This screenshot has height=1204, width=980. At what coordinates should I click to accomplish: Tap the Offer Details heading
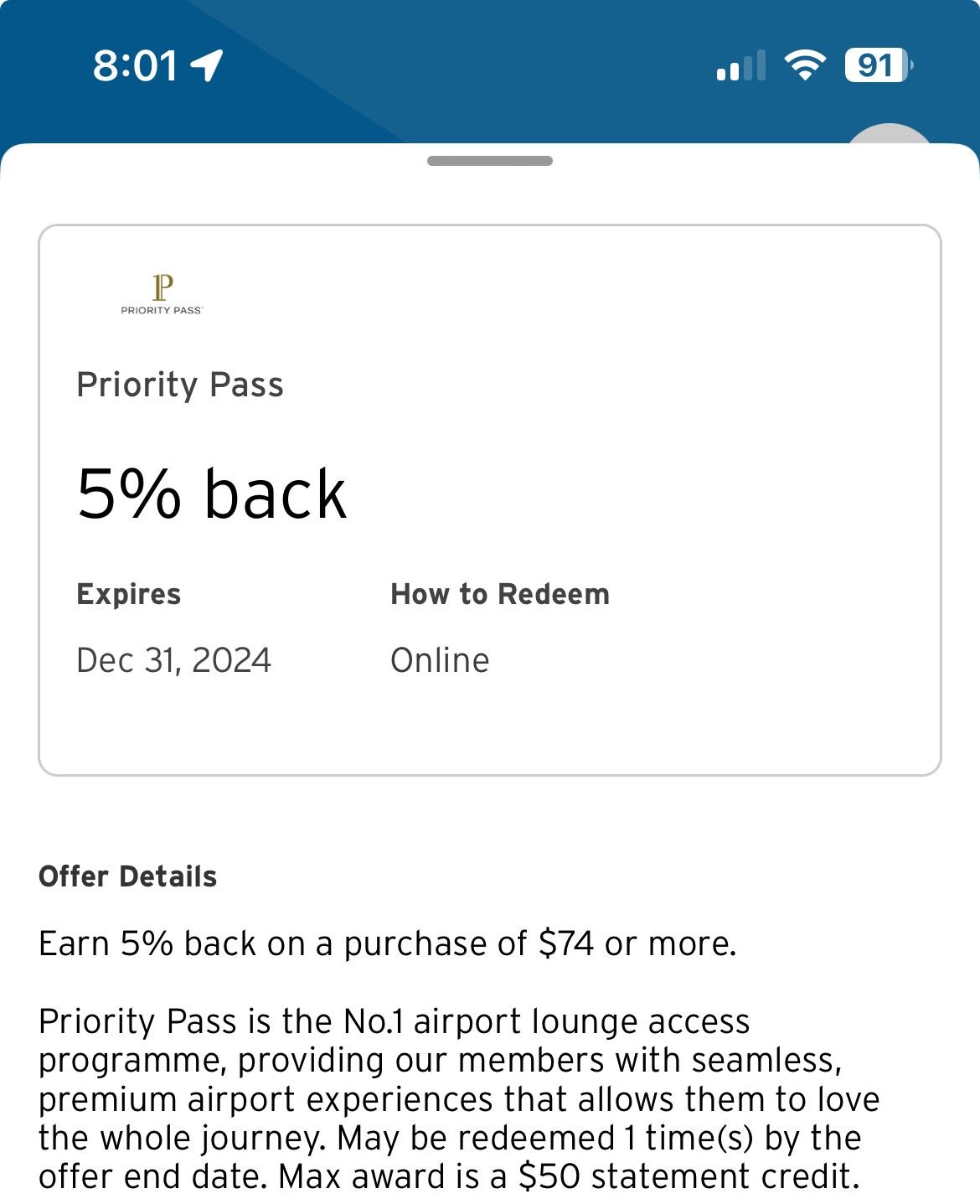128,876
